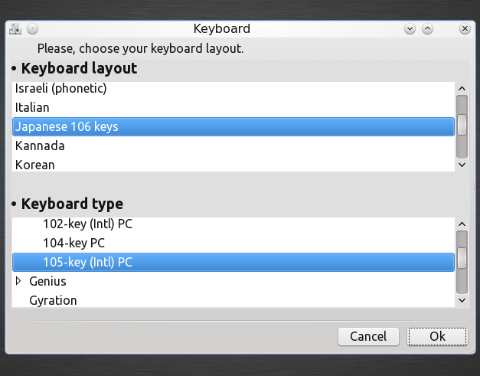Screen dimensions: 480x376
Task: Choose 102-key (Intl) PC type
Action: pyautogui.click(x=233, y=224)
